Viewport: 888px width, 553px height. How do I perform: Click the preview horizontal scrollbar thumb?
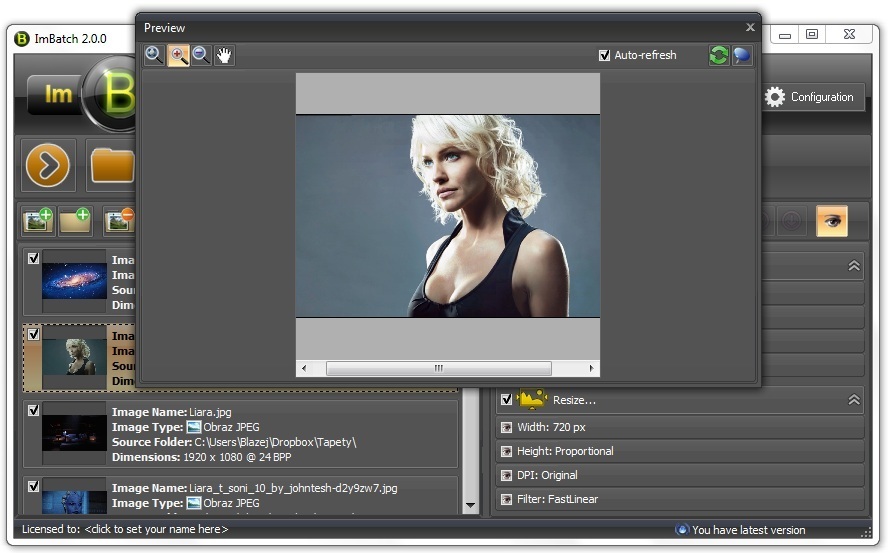(439, 368)
